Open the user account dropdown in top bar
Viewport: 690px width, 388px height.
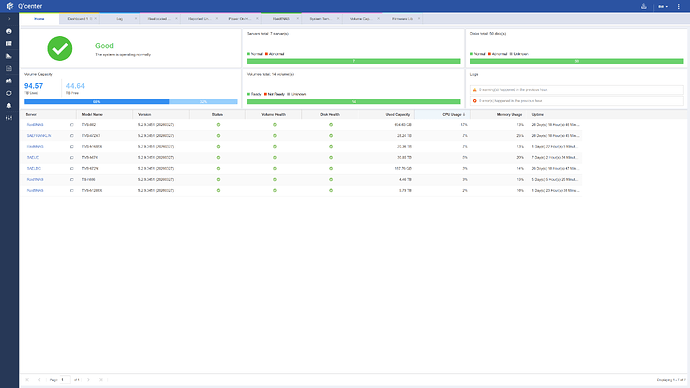(x=663, y=7)
